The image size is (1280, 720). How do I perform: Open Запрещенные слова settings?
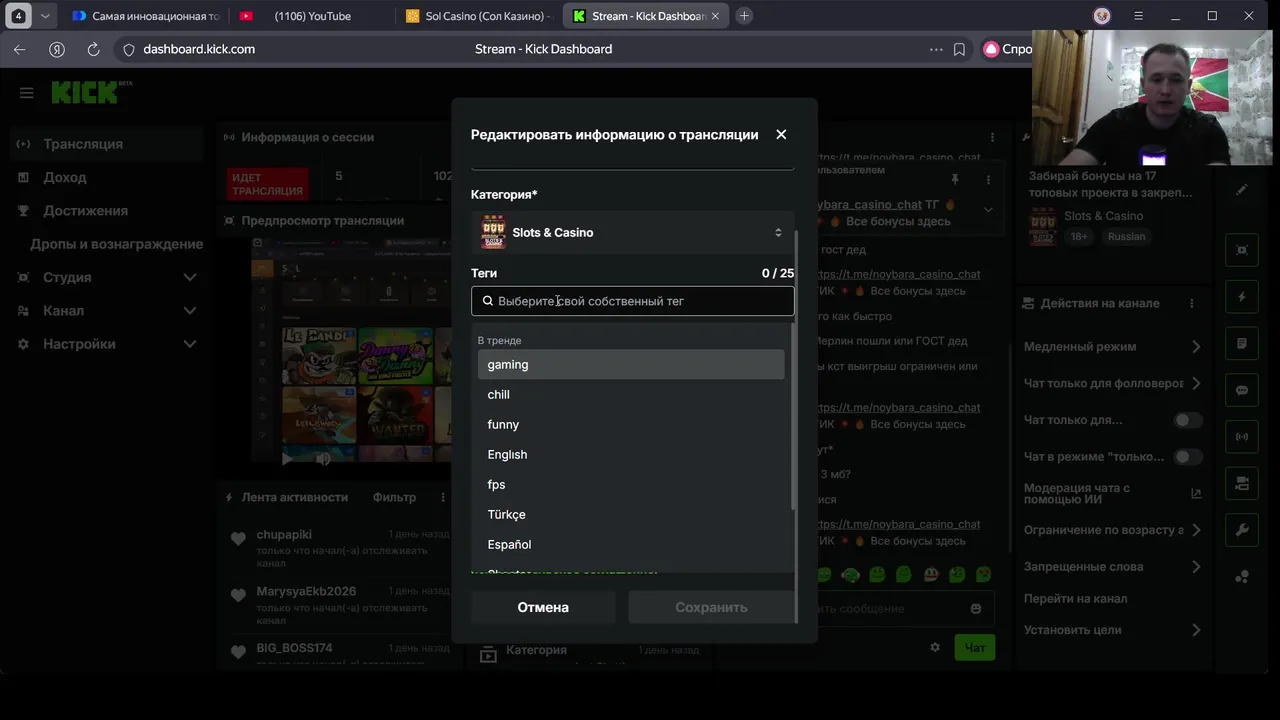[x=1112, y=567]
